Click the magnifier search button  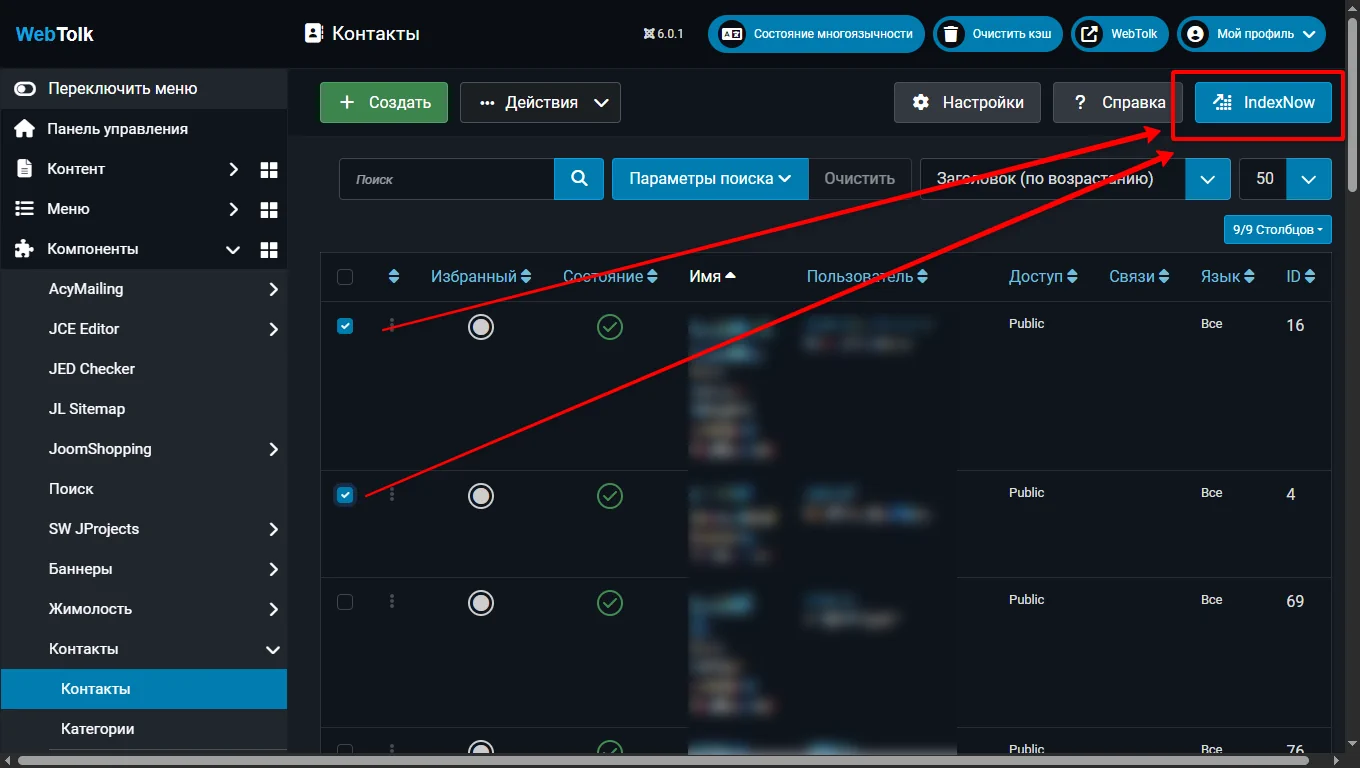coord(579,179)
